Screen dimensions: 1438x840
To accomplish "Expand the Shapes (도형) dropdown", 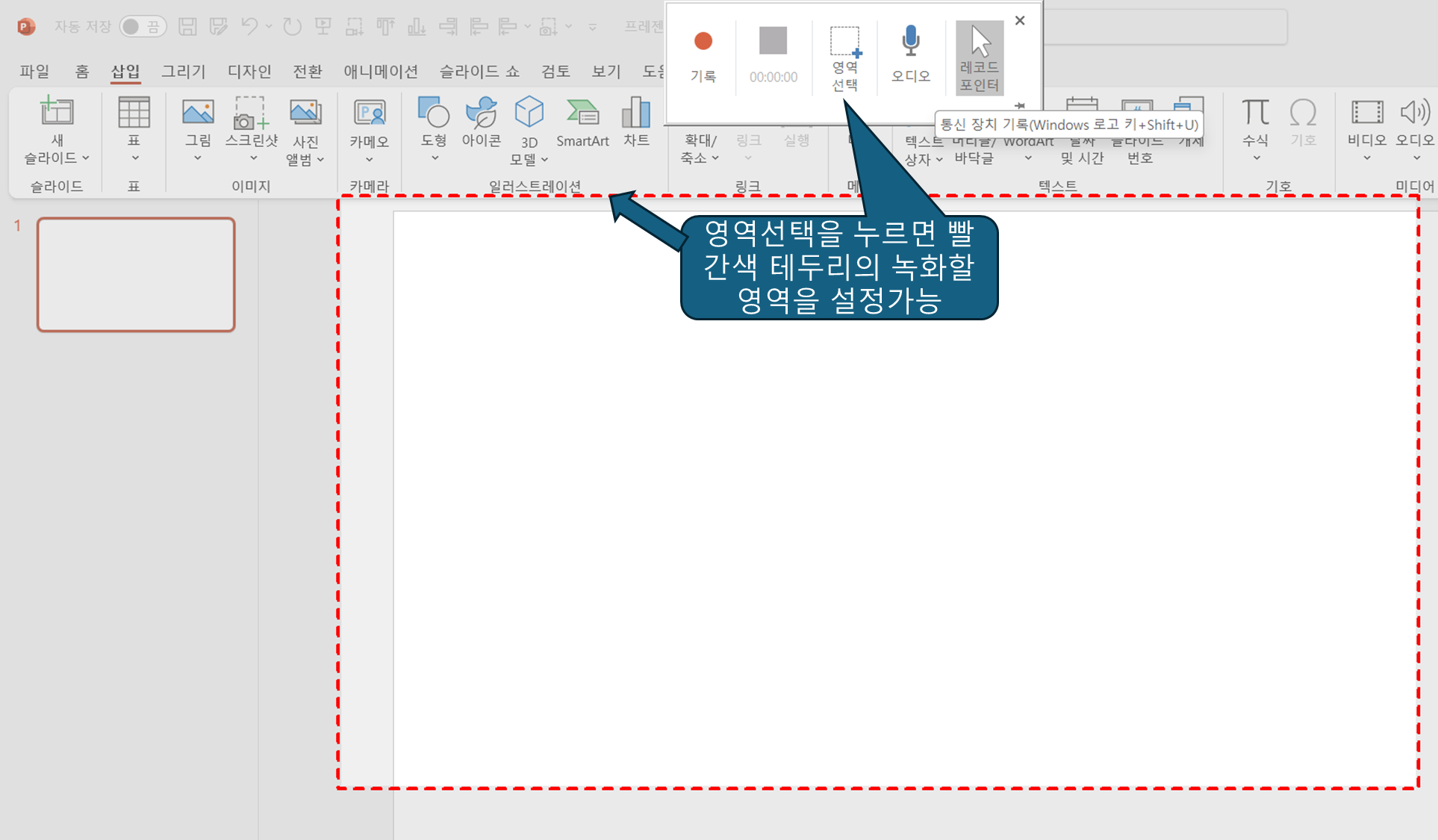I will pyautogui.click(x=435, y=158).
